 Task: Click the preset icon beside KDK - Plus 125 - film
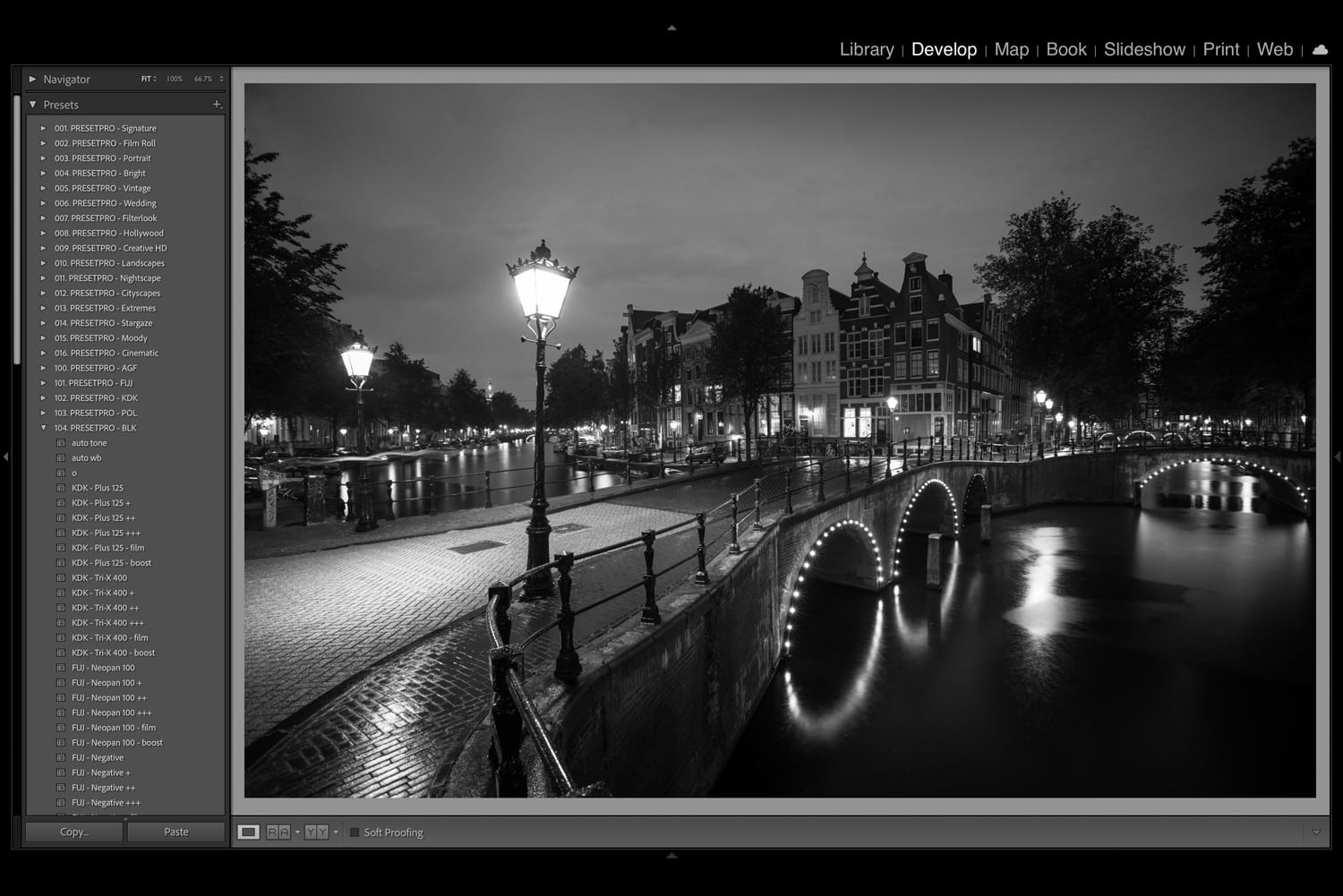coord(61,549)
